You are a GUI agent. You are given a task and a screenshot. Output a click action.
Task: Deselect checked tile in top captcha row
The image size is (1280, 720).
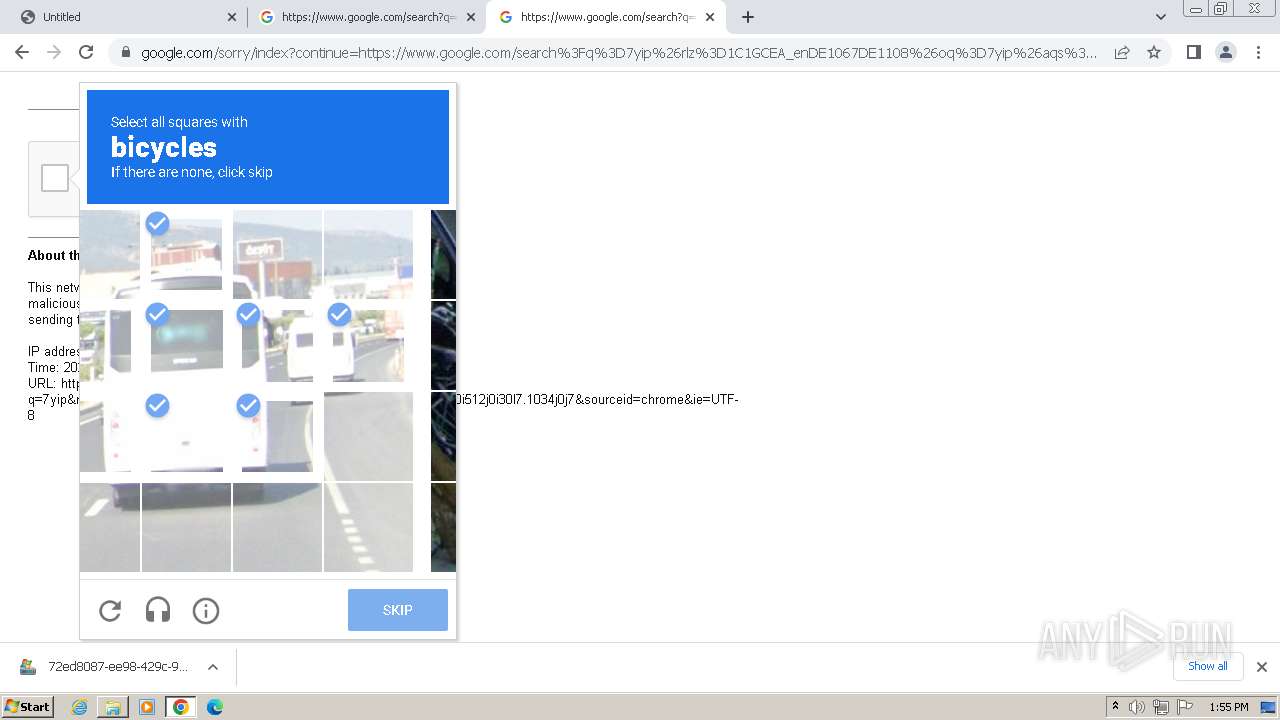186,254
